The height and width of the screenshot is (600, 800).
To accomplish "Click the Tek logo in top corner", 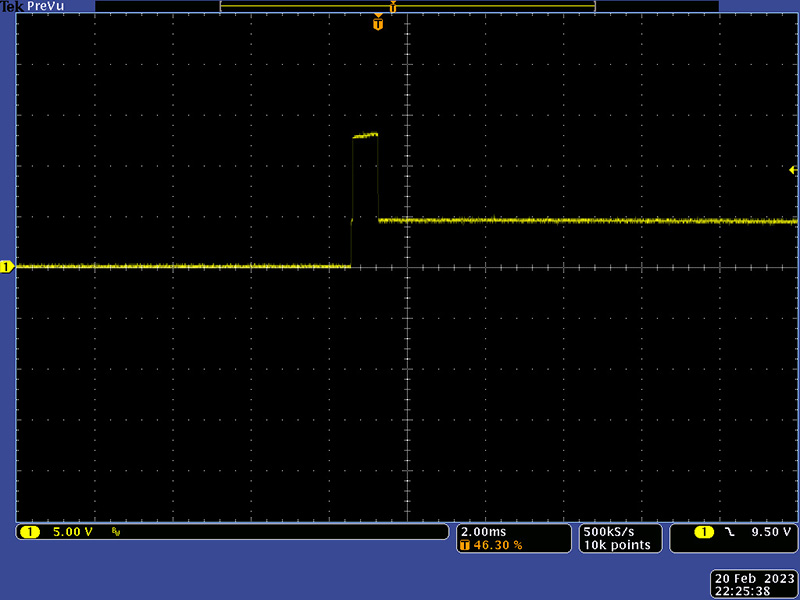I will tap(12, 6).
